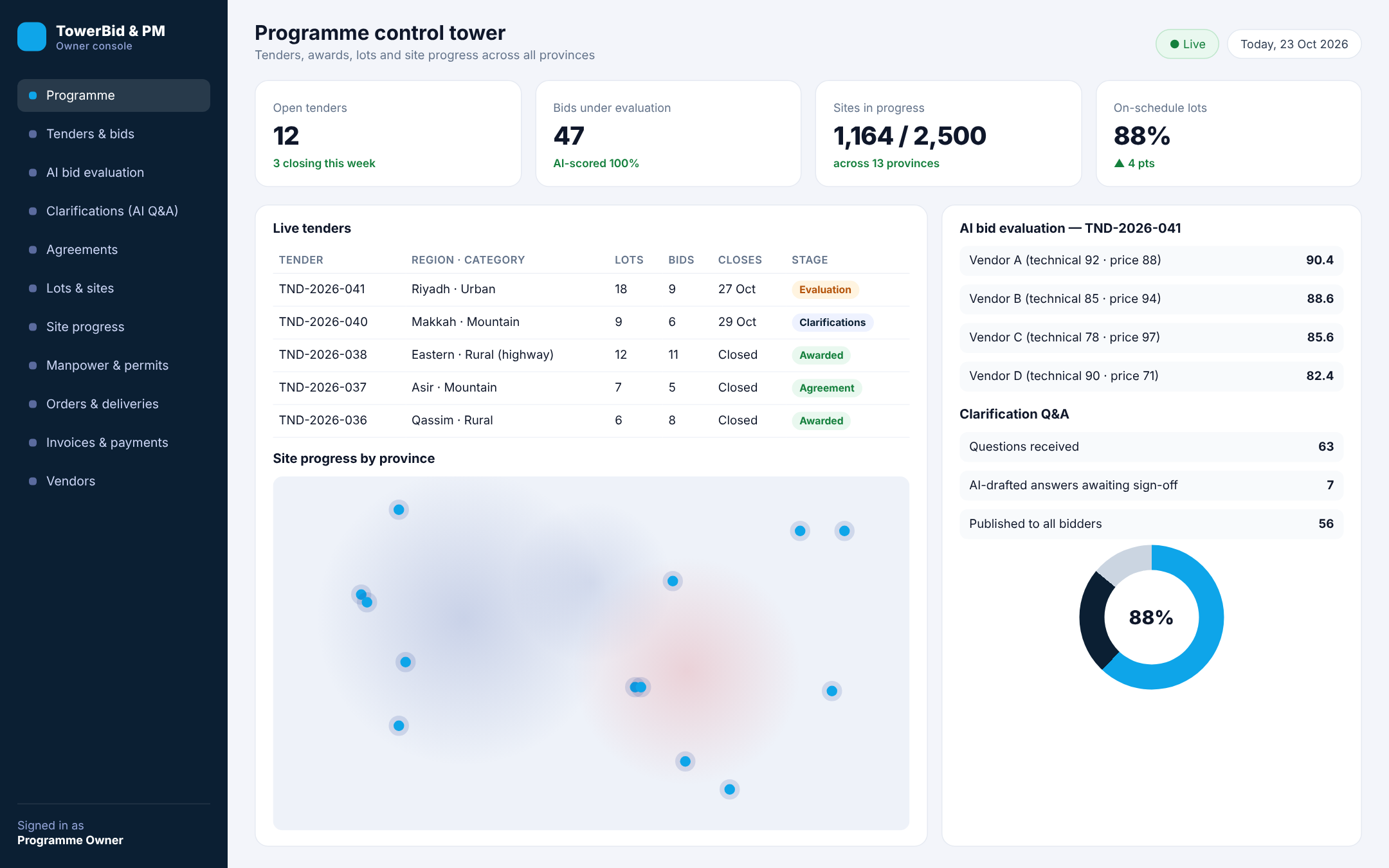The width and height of the screenshot is (1389, 868).
Task: Select Vendor B score row
Action: coord(1151,299)
